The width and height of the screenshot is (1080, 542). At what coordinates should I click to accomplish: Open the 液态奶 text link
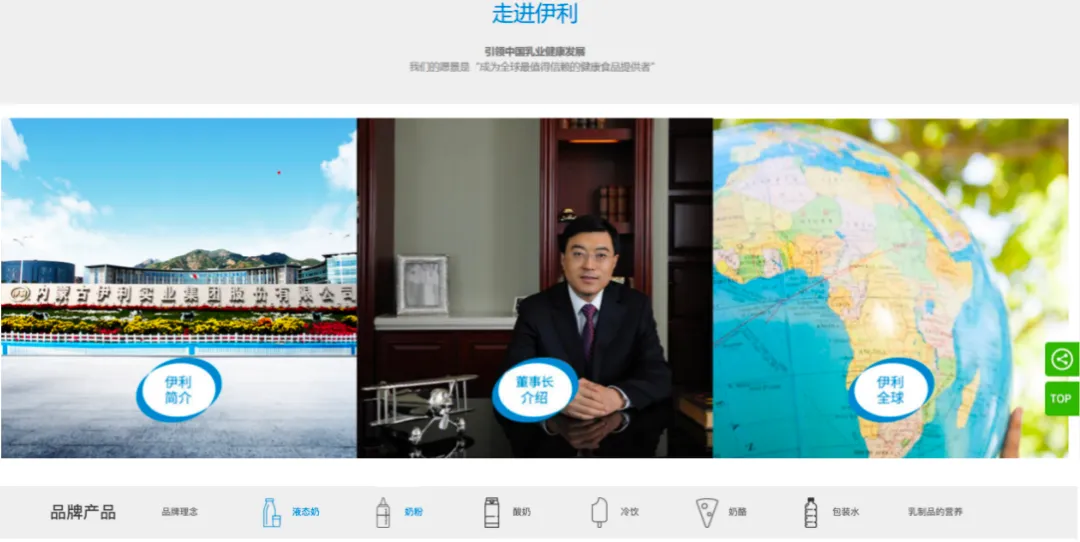point(306,512)
